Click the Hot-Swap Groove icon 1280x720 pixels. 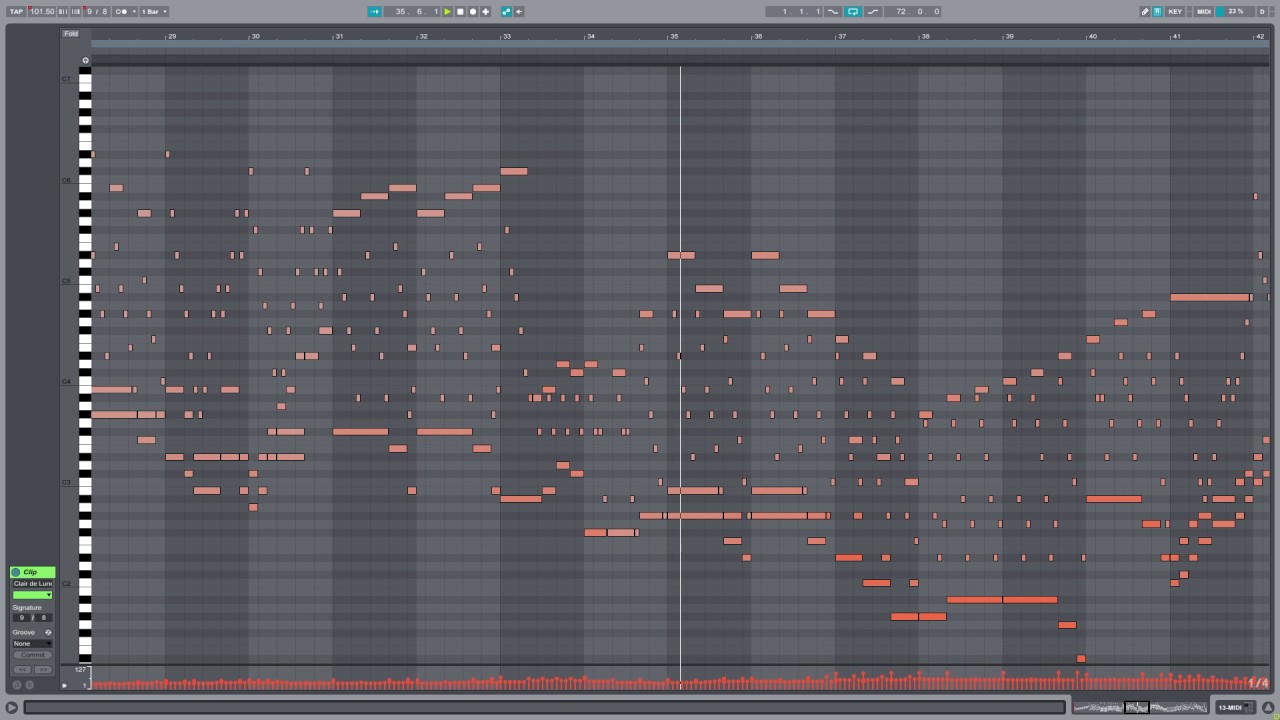(x=48, y=633)
